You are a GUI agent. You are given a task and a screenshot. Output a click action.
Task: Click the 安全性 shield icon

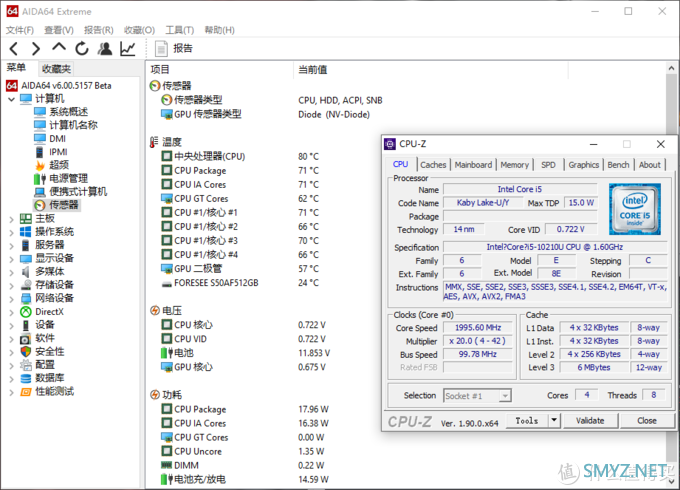(26, 352)
